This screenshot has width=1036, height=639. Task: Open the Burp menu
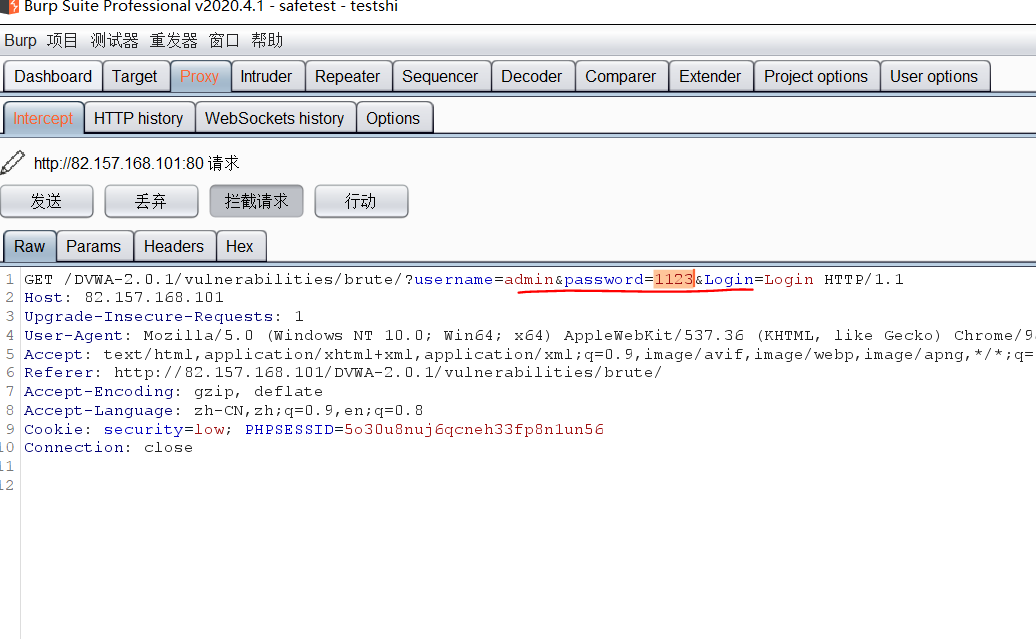20,41
